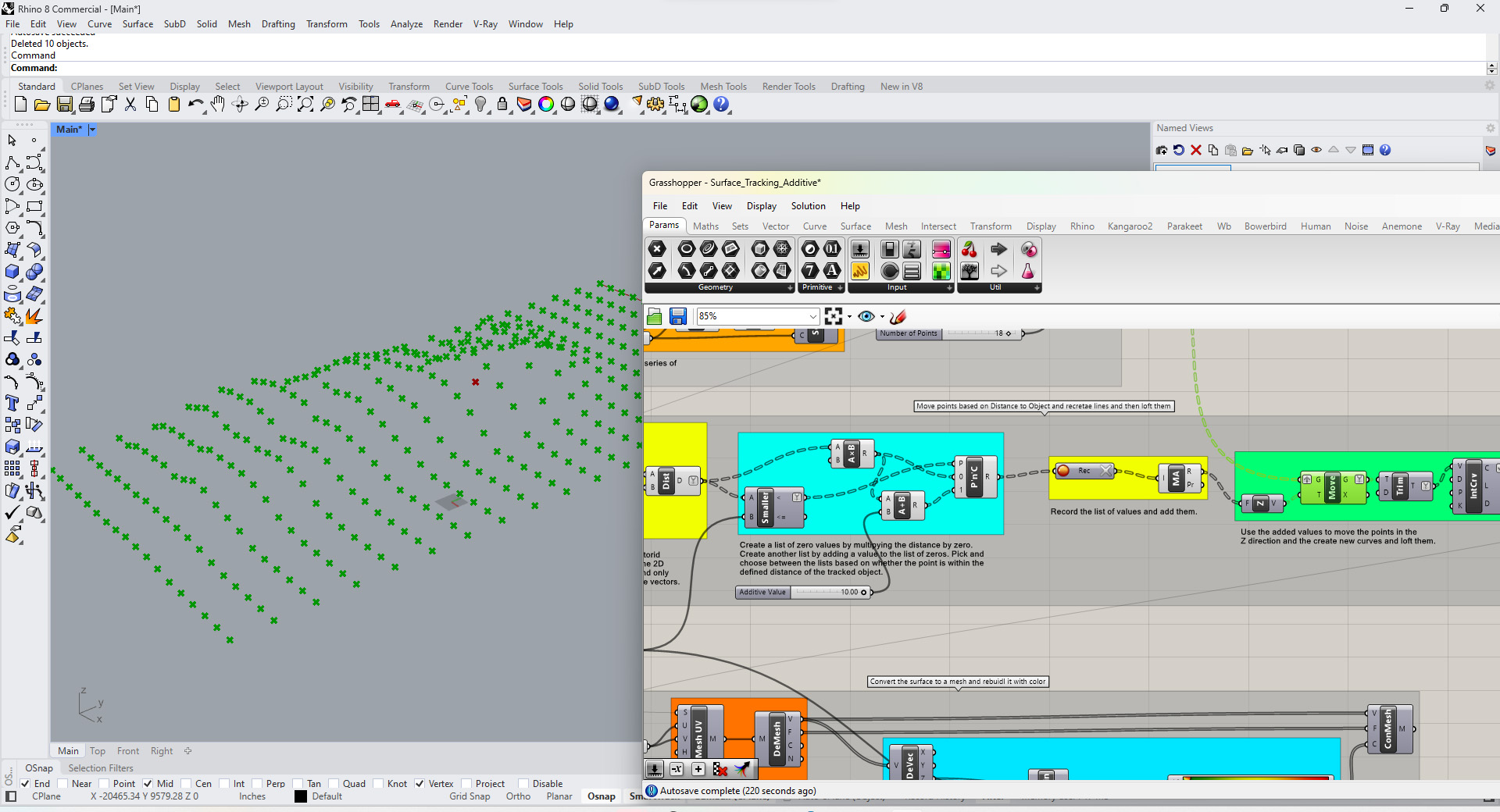Image resolution: width=1500 pixels, height=812 pixels.
Task: Switch to the Kangaroo2 component tab
Action: coord(1130,226)
